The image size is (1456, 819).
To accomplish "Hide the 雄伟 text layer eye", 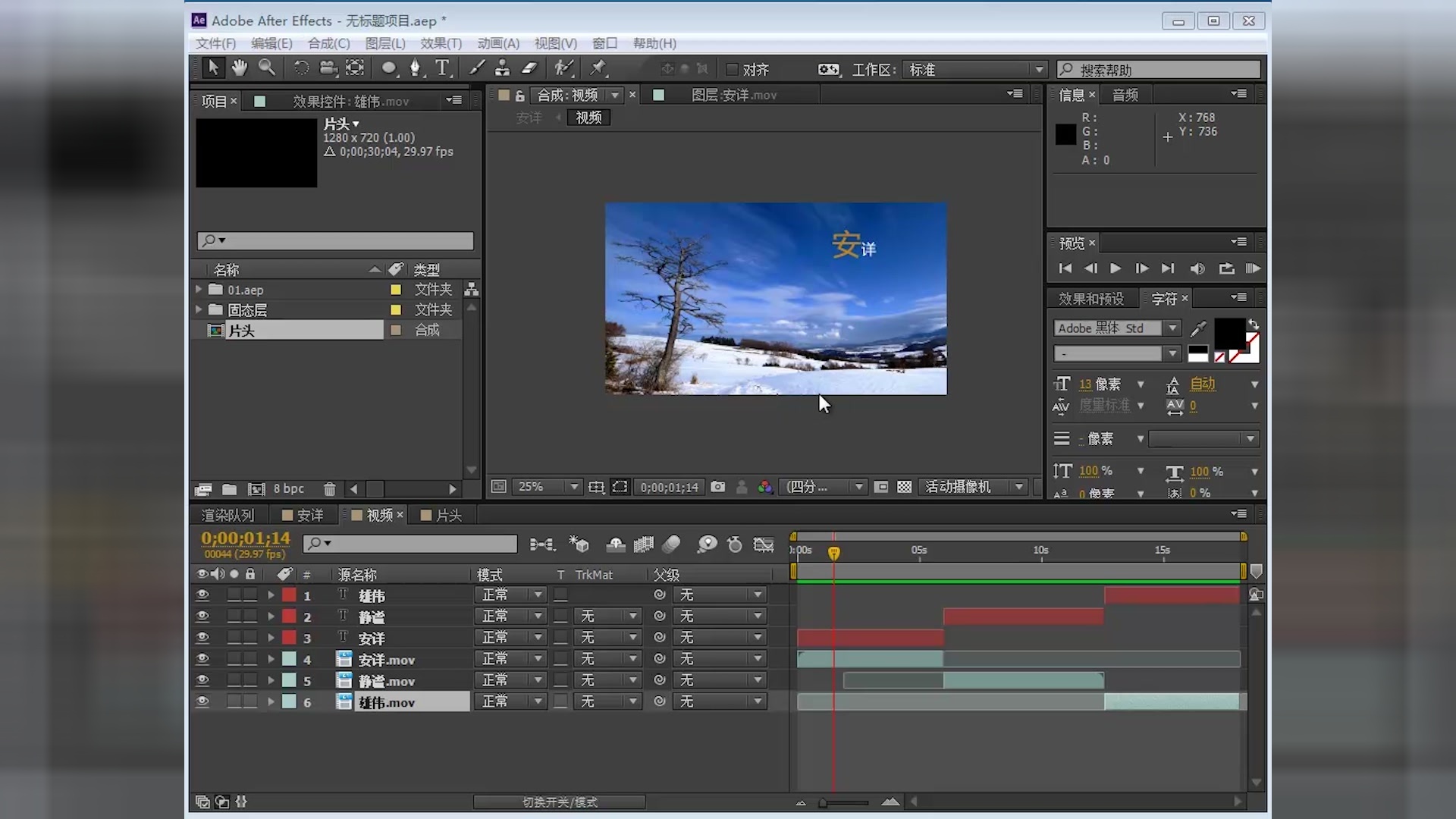I will [202, 595].
